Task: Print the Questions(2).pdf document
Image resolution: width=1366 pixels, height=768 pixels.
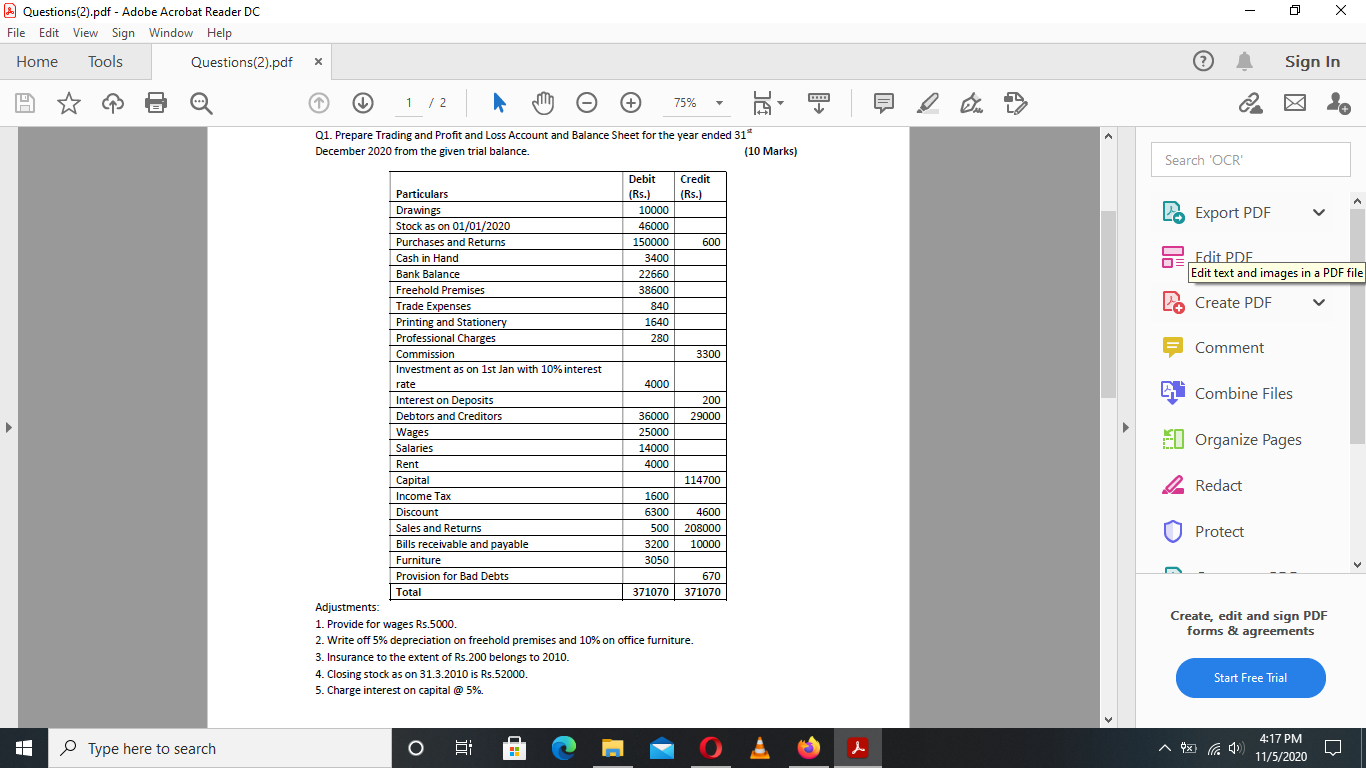Action: coord(156,103)
